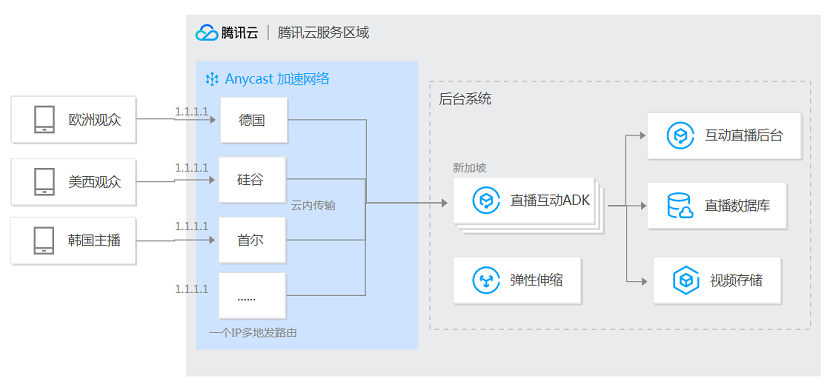Click the 直播互动ADK hexagon icon
830x384 pixels.
point(486,200)
